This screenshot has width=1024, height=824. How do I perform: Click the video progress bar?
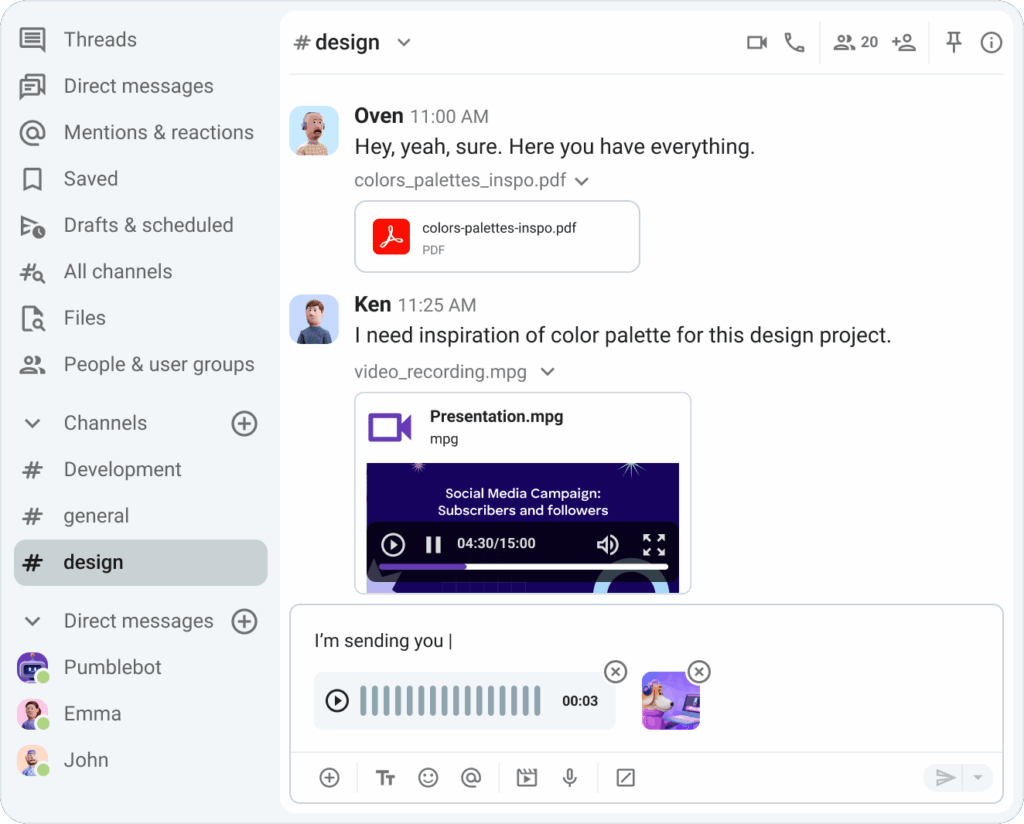pyautogui.click(x=522, y=567)
